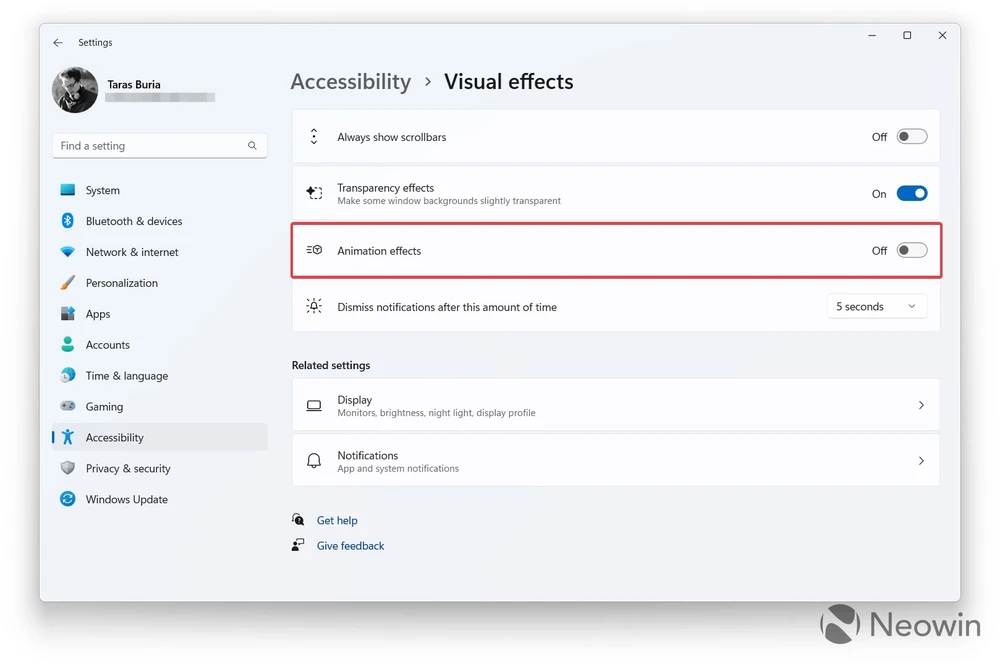Click the search magnifier icon
Viewport: 1000px width, 664px height.
252,146
